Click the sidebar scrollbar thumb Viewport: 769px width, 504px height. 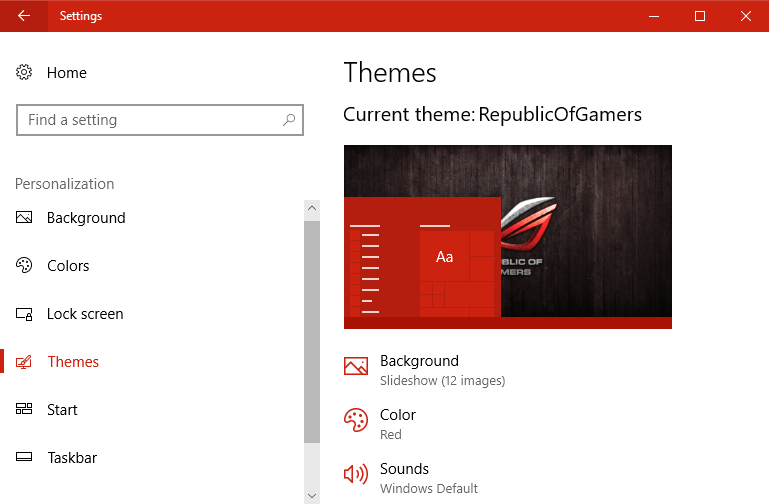click(312, 331)
